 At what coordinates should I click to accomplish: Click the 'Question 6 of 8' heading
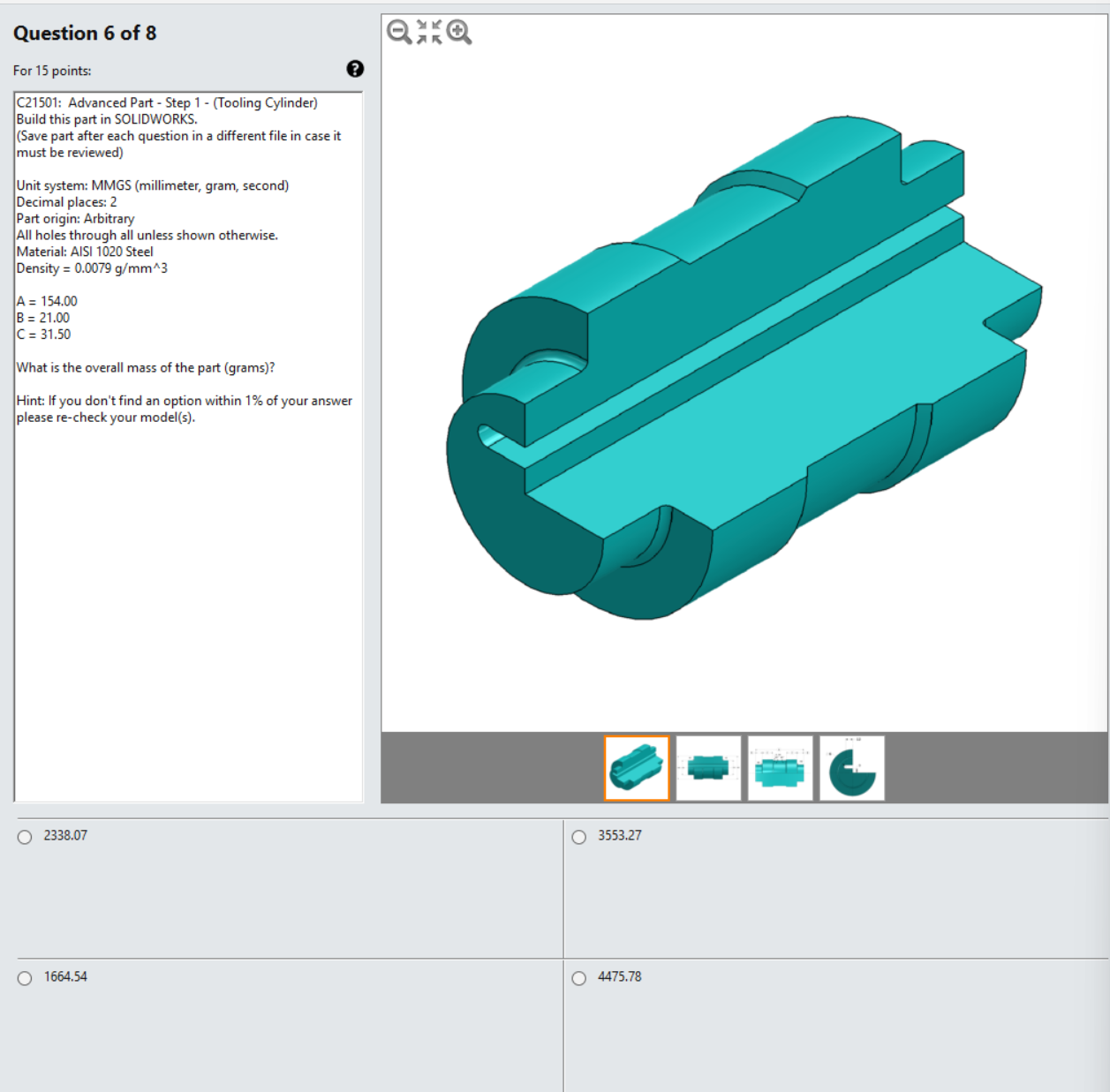click(x=85, y=34)
